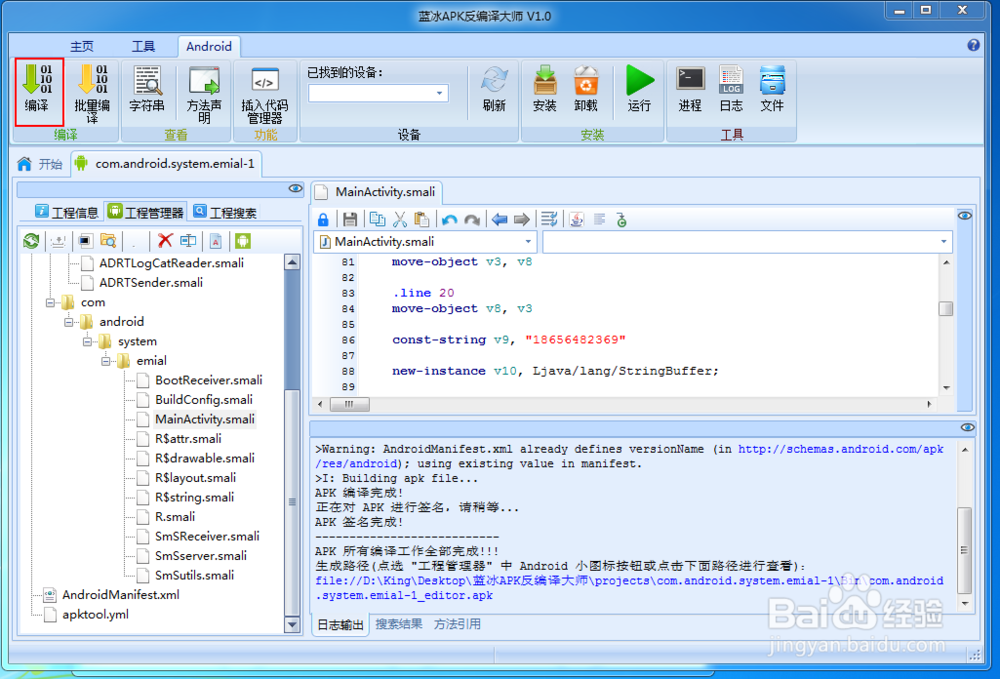This screenshot has height=679, width=1000.
Task: Click the project tree refresh icon
Action: (x=31, y=241)
